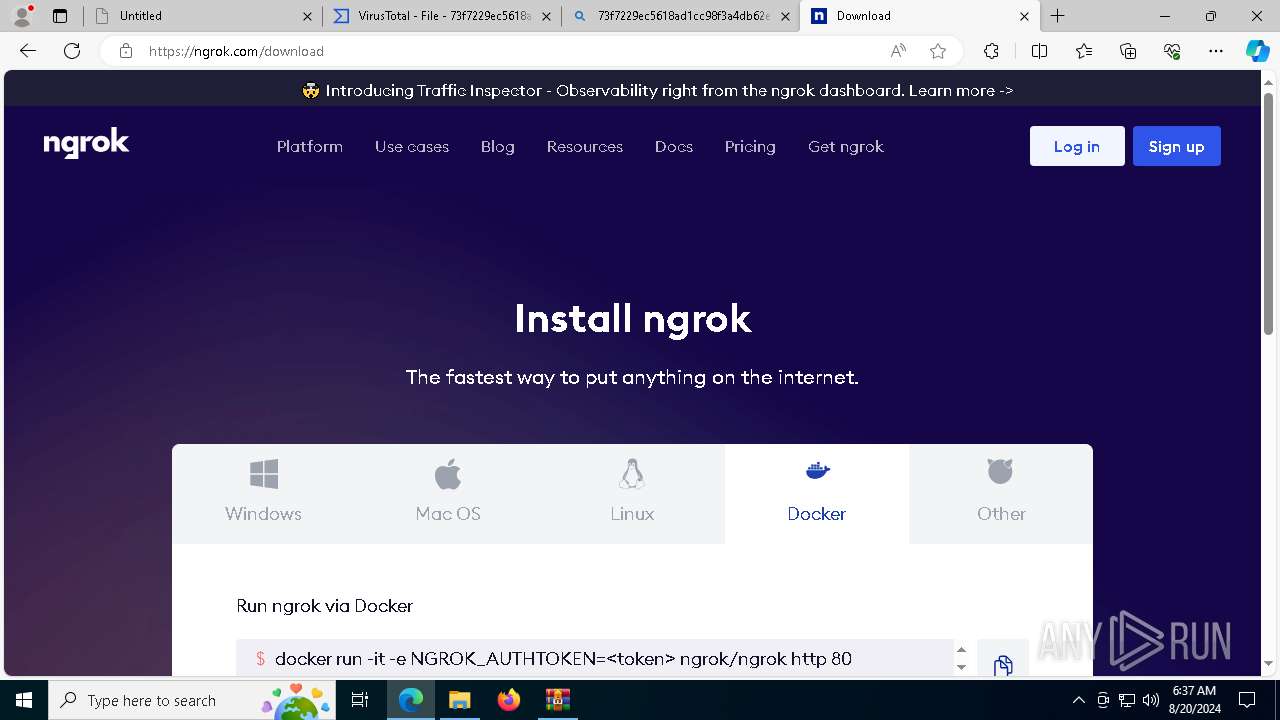Close the Download tab

[x=1024, y=16]
